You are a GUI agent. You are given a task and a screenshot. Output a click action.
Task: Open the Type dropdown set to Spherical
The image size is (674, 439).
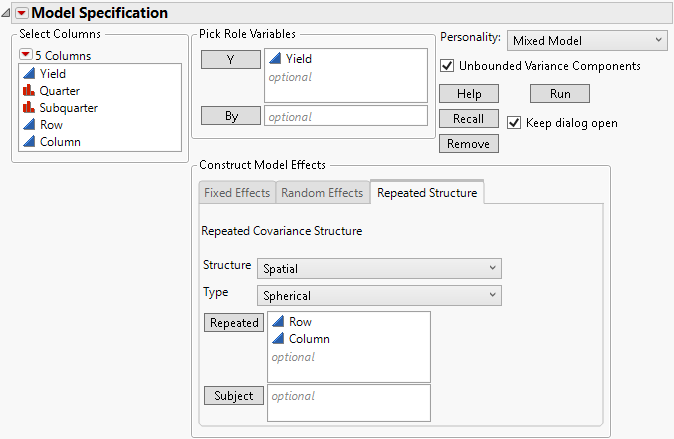(x=379, y=296)
